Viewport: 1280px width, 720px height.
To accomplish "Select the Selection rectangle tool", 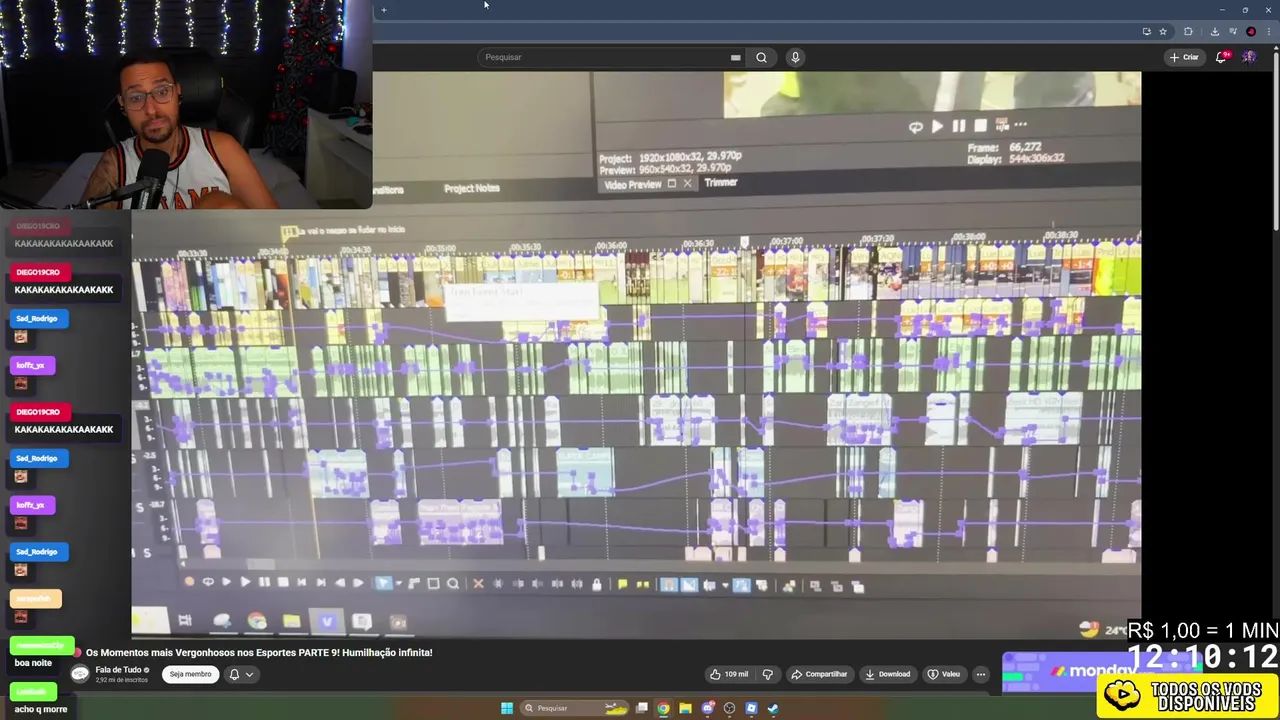I will 433,584.
